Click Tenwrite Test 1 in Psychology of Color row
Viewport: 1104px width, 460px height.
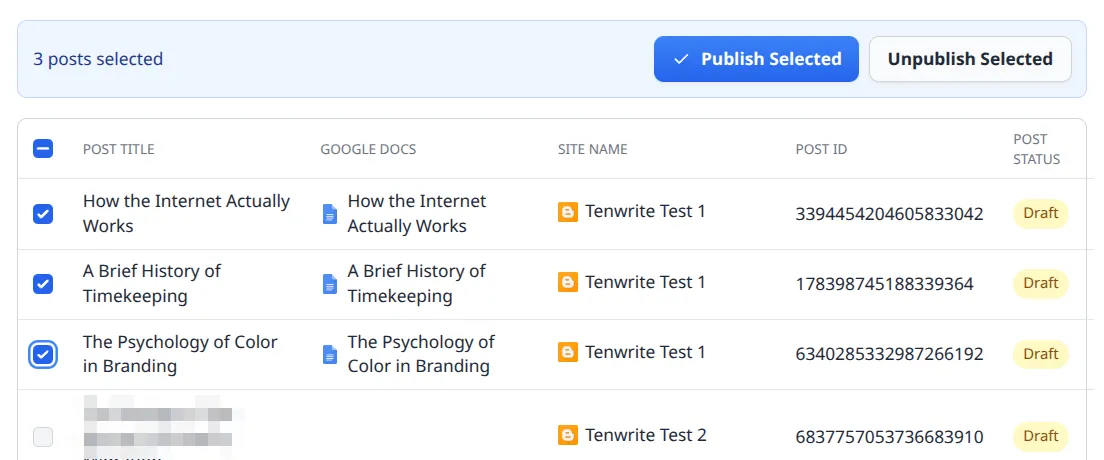(x=645, y=352)
